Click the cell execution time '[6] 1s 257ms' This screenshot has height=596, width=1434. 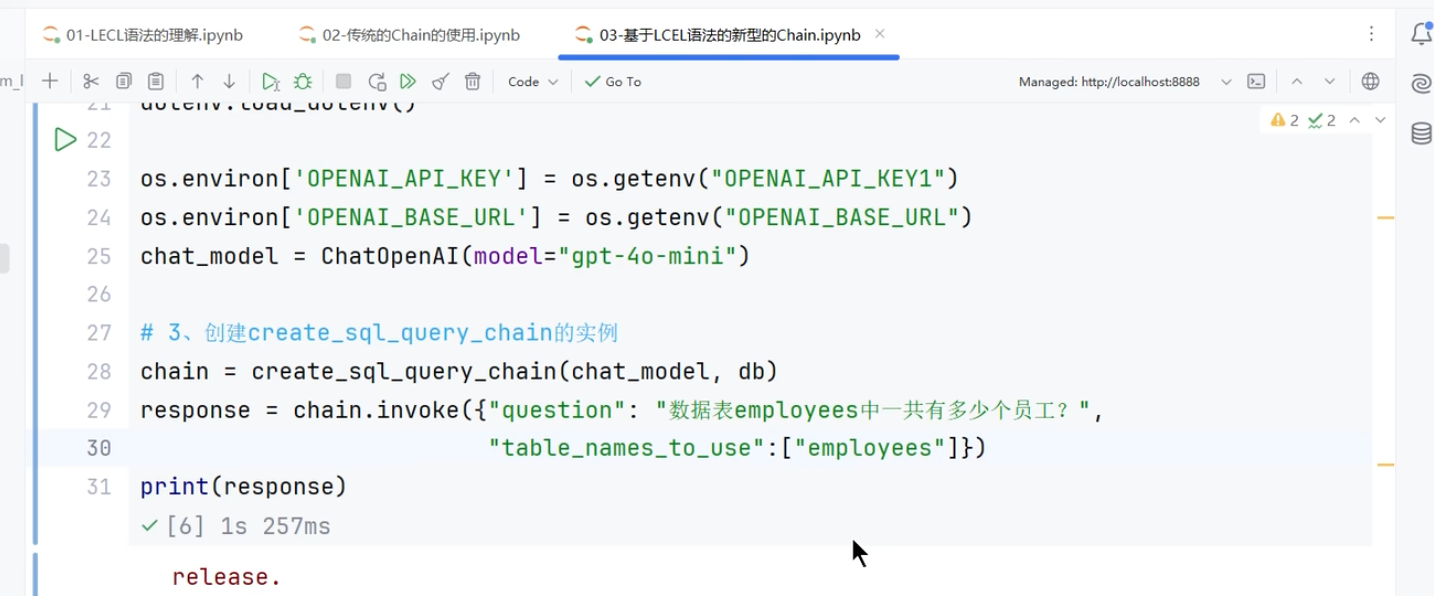click(x=248, y=526)
